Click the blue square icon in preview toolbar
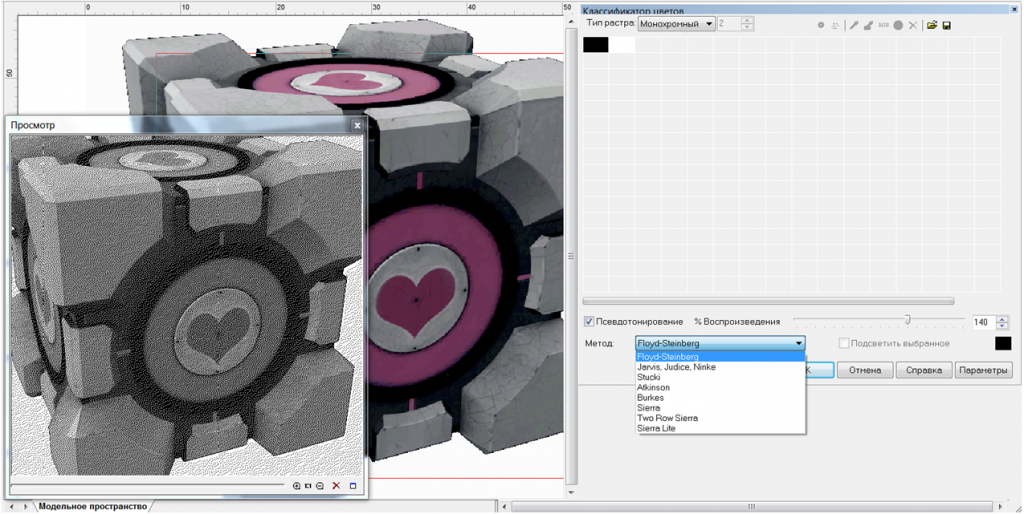 tap(353, 486)
